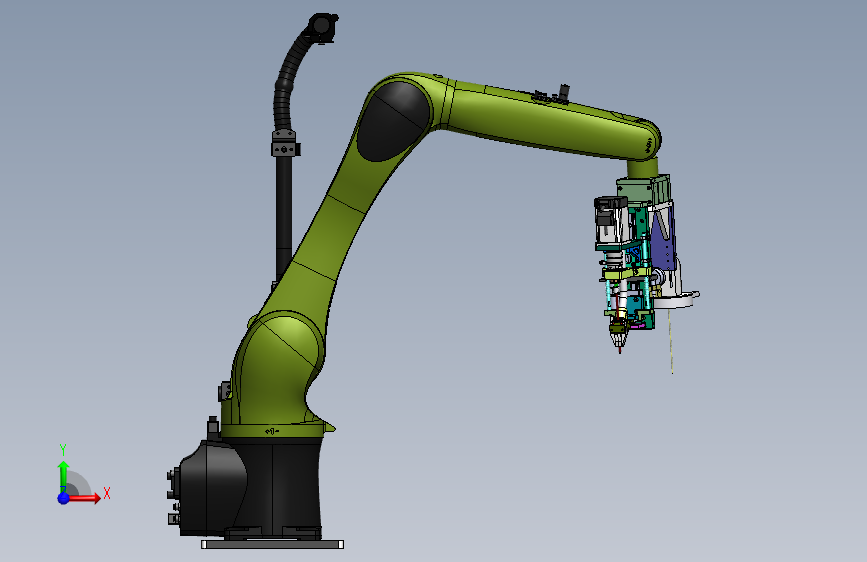The image size is (867, 562).
Task: Select the white circular flange on tool head
Action: [x=675, y=299]
